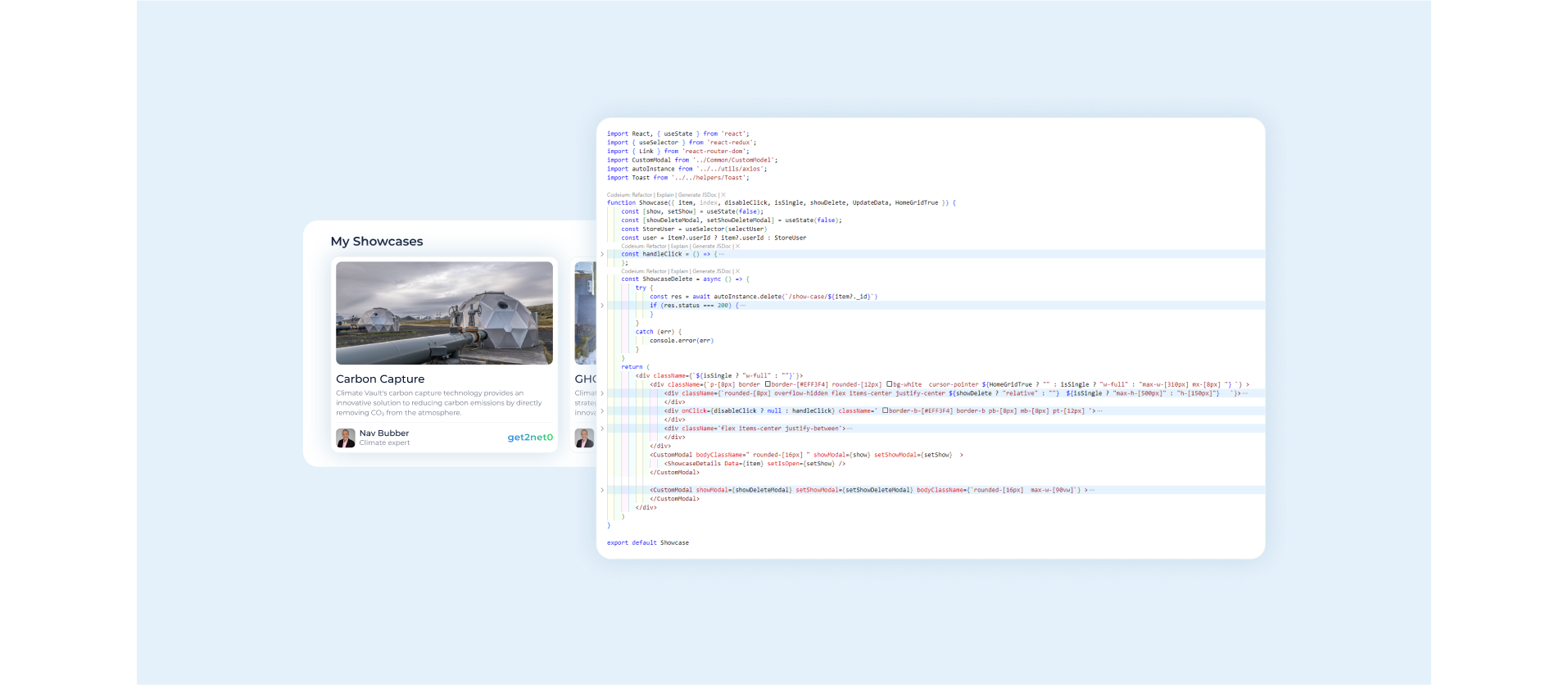Click the partially visible GHG showcase card image
The height and width of the screenshot is (685, 1568).
(x=585, y=313)
